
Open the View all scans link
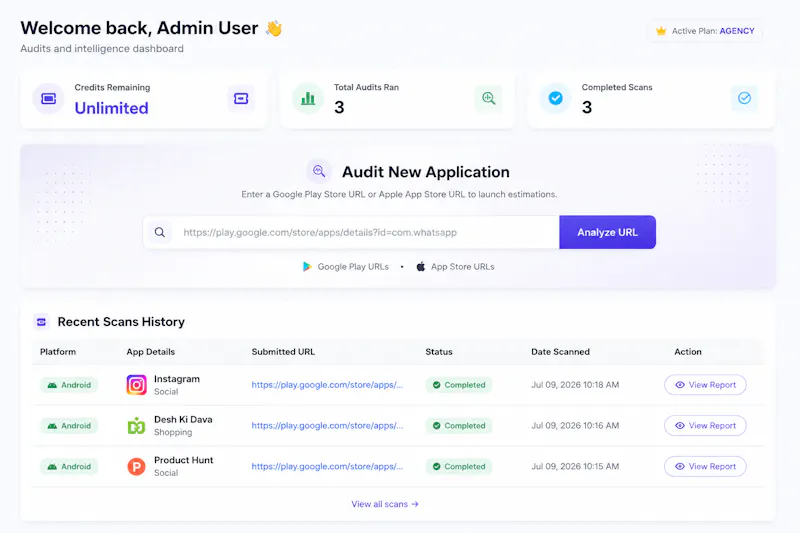coord(385,504)
